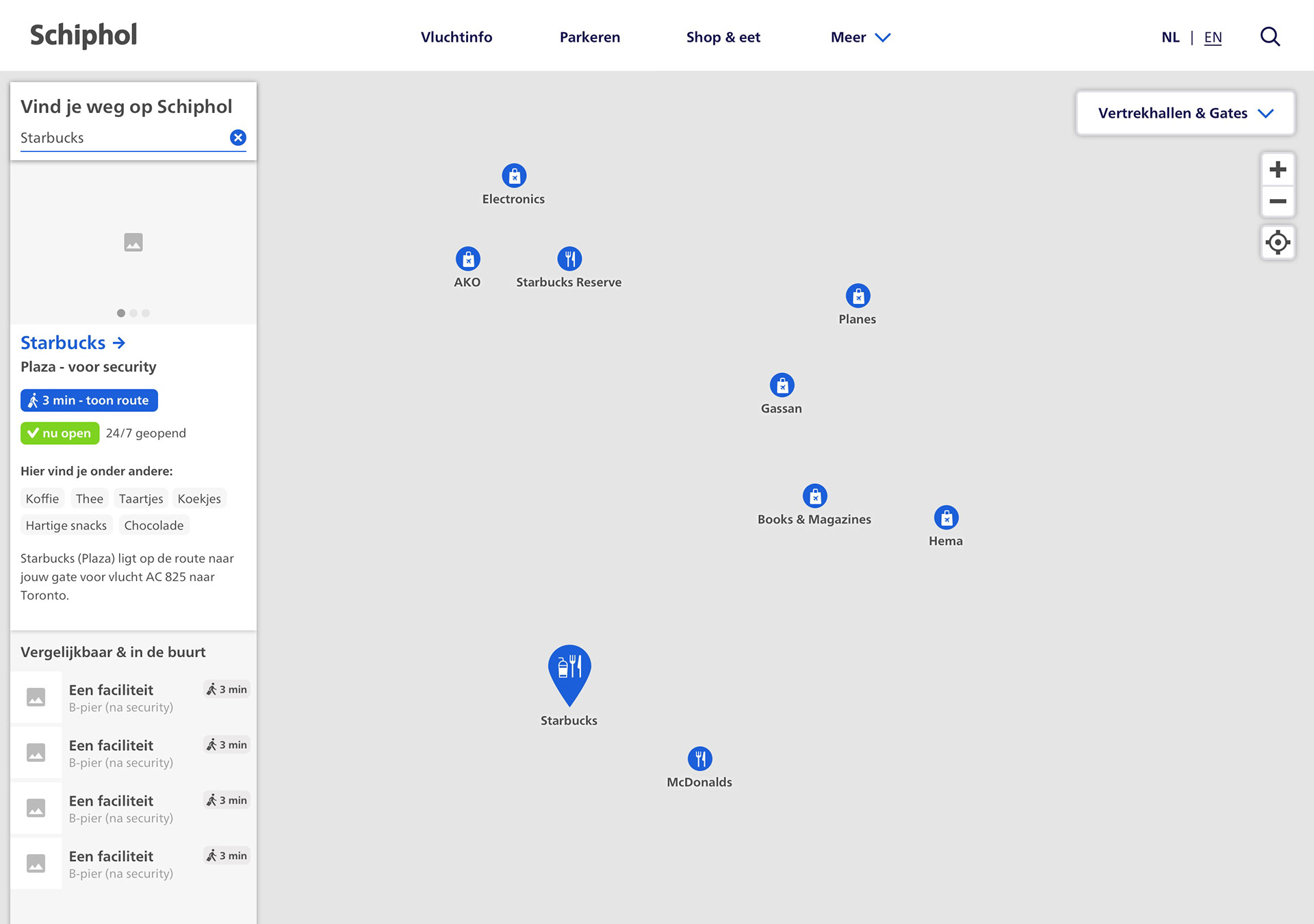Open site search magnifier
This screenshot has height=924, width=1314.
tap(1270, 37)
